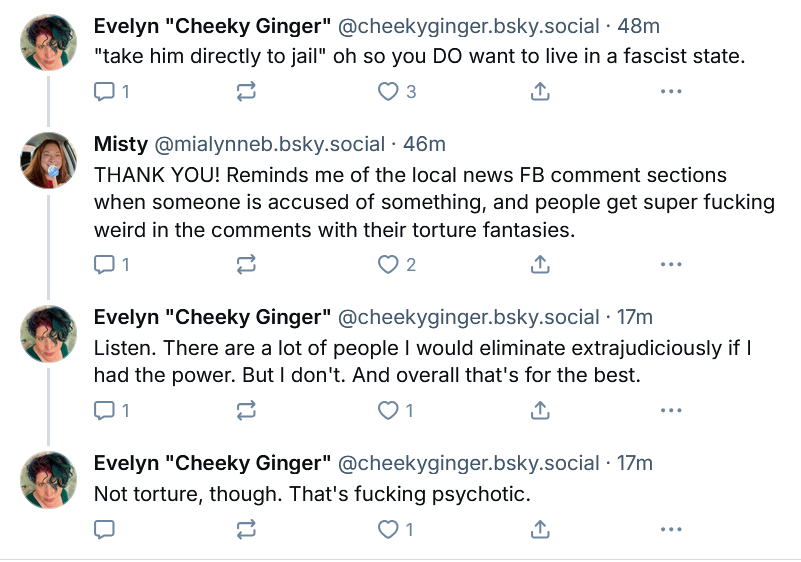Open Evelyn's avatar on the last post

pos(49,480)
